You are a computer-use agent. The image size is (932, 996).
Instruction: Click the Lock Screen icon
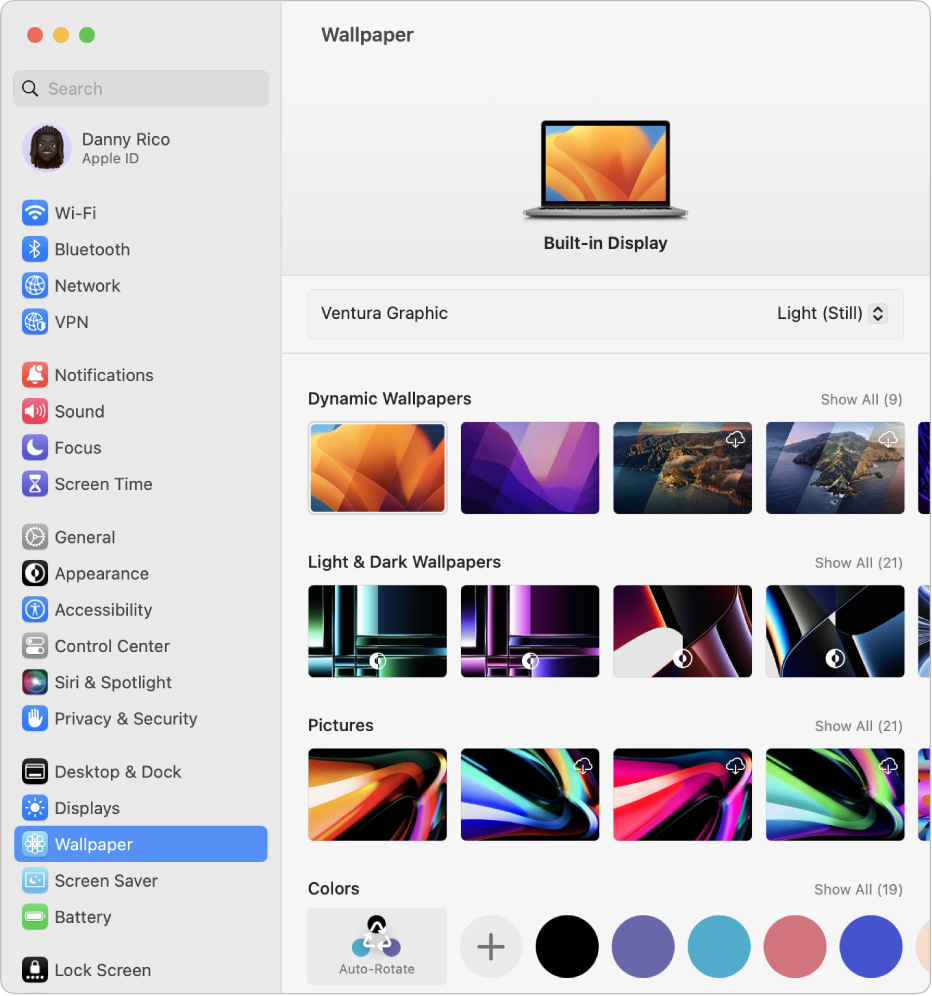pos(34,970)
